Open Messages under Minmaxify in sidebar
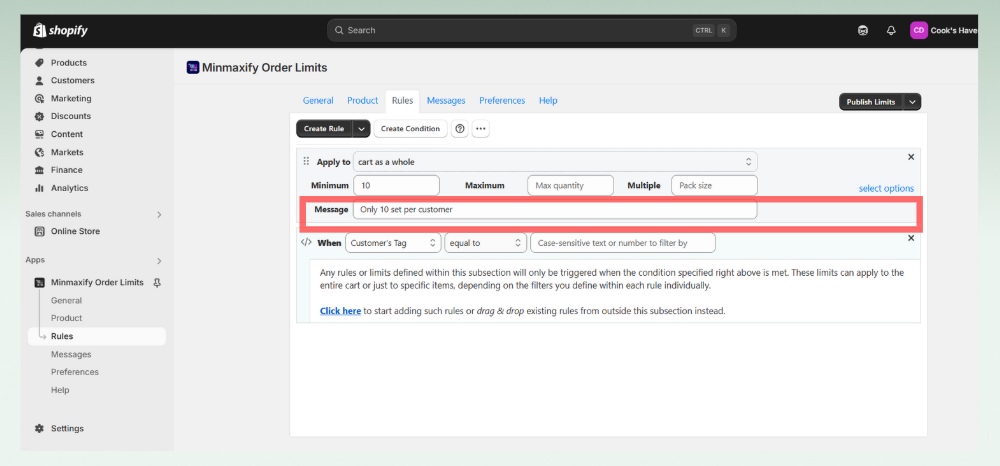This screenshot has width=1000, height=466. 71,354
